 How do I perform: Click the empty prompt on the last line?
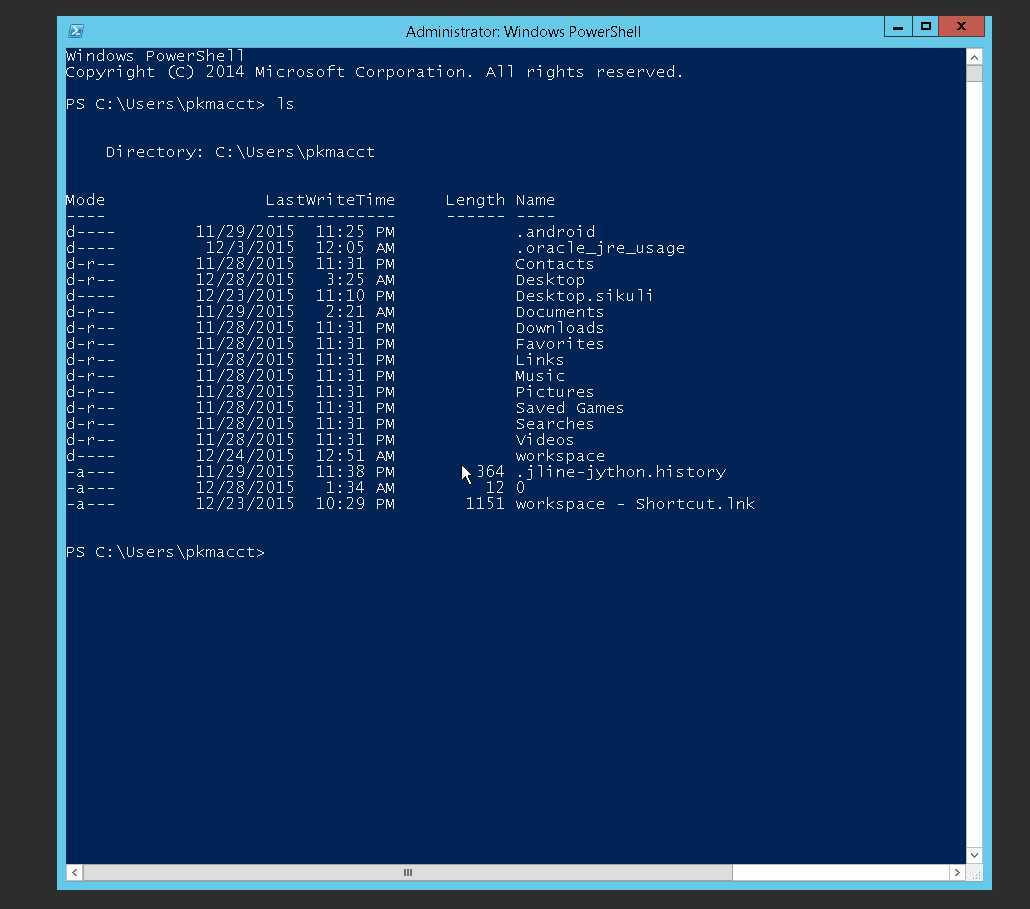pos(165,552)
